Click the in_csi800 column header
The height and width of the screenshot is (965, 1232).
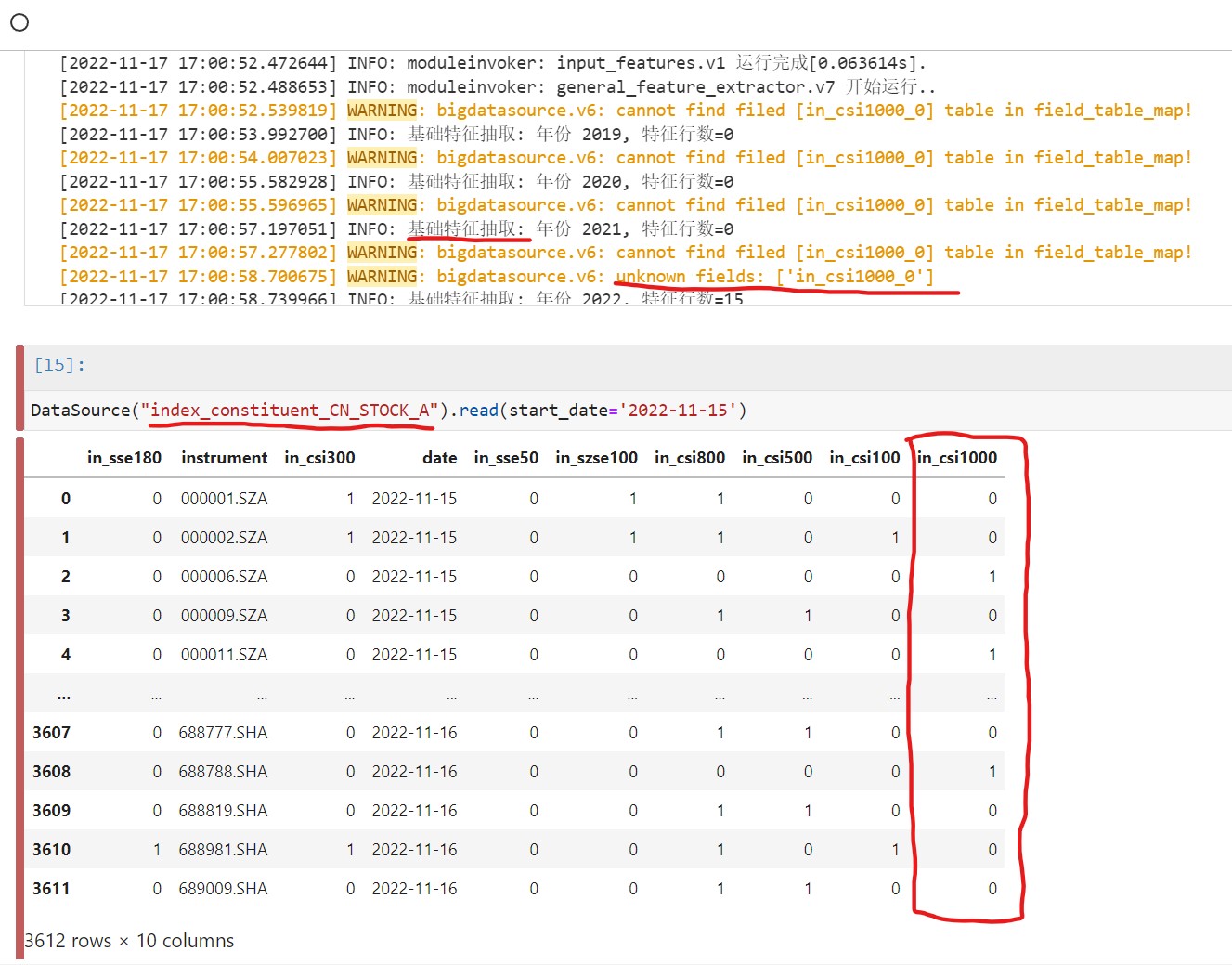pos(690,457)
